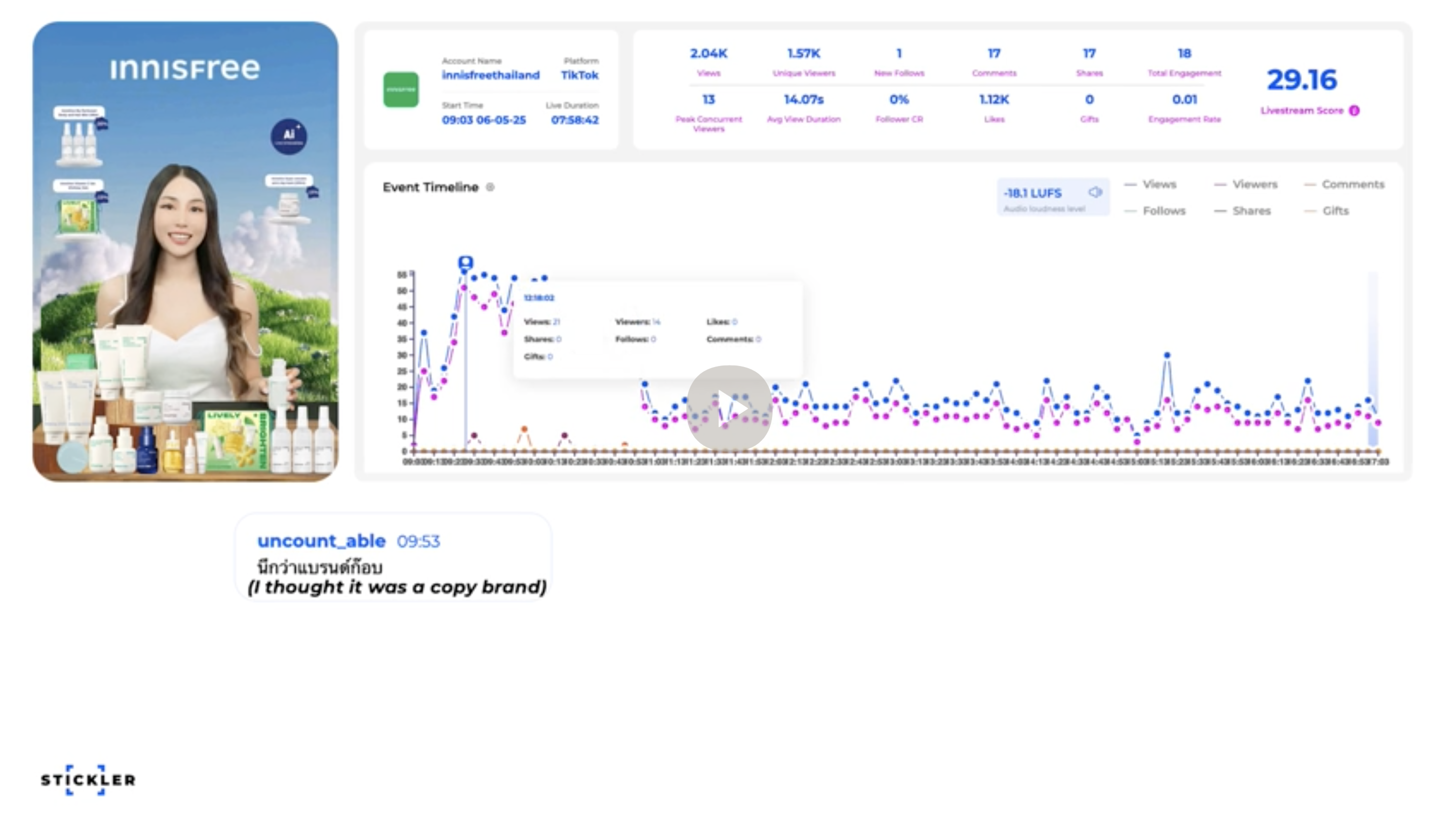Click the peak marker icon on the timeline
The height and width of the screenshot is (815, 1456).
pos(465,263)
